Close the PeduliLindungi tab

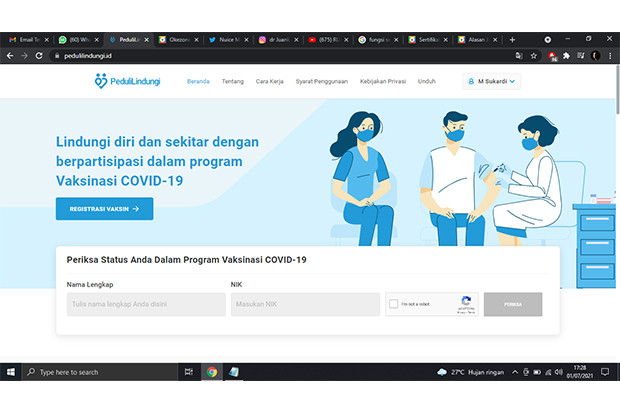(x=147, y=40)
